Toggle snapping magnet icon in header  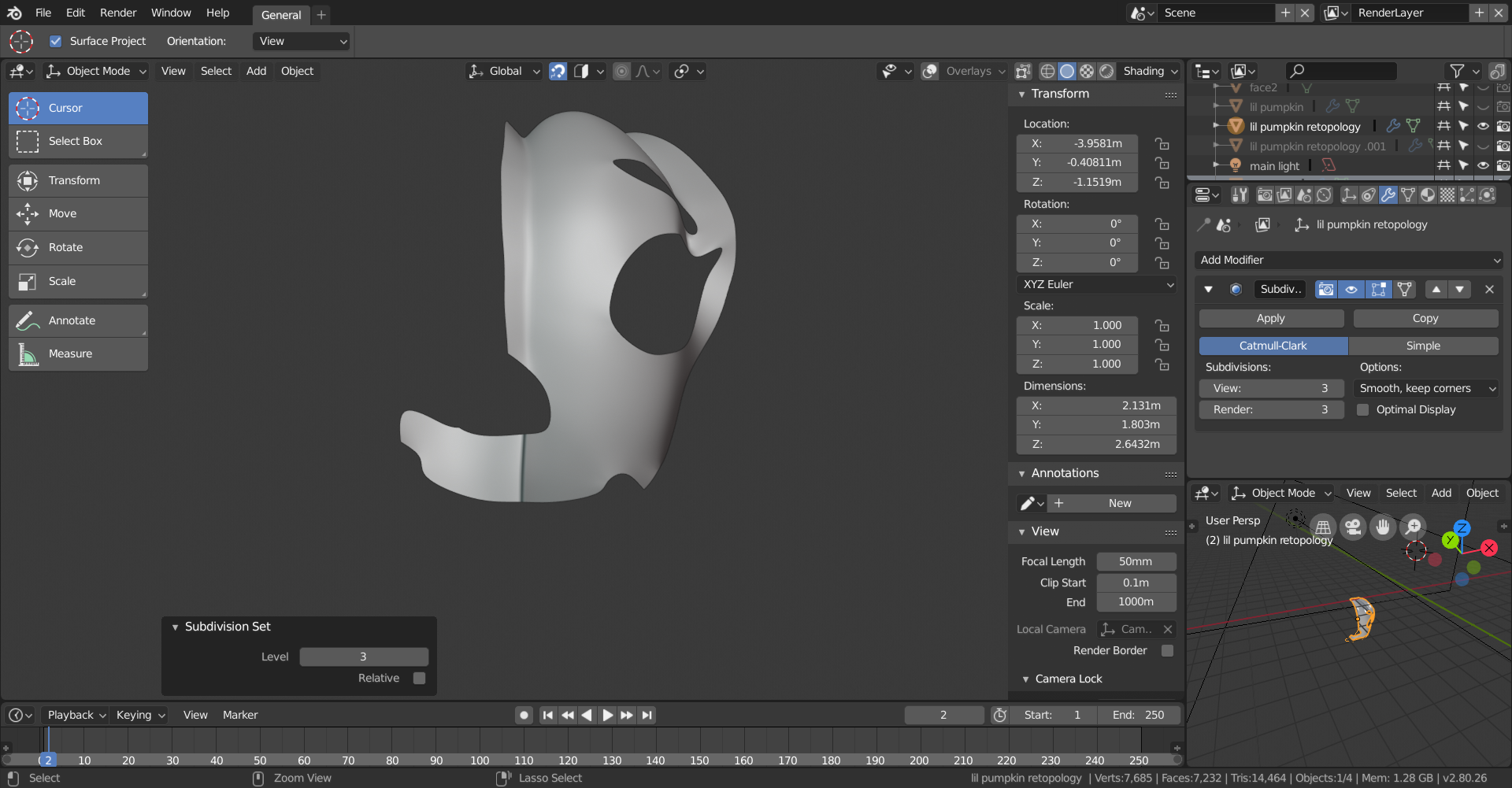point(558,71)
